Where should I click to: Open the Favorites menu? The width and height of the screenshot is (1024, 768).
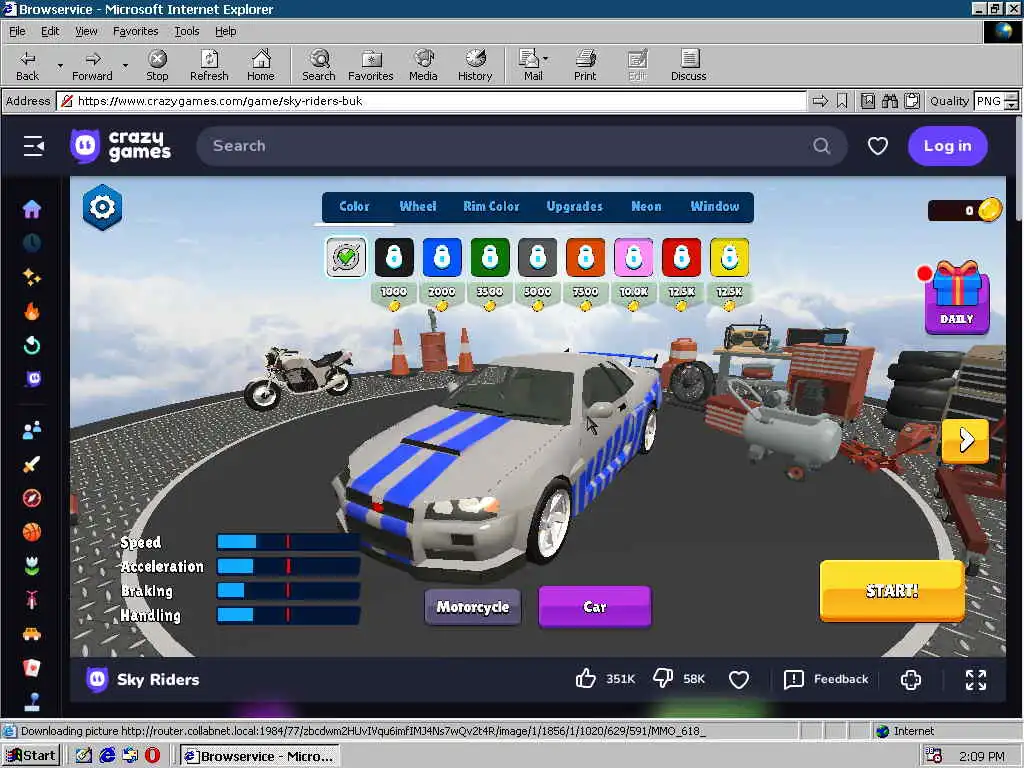pyautogui.click(x=135, y=31)
